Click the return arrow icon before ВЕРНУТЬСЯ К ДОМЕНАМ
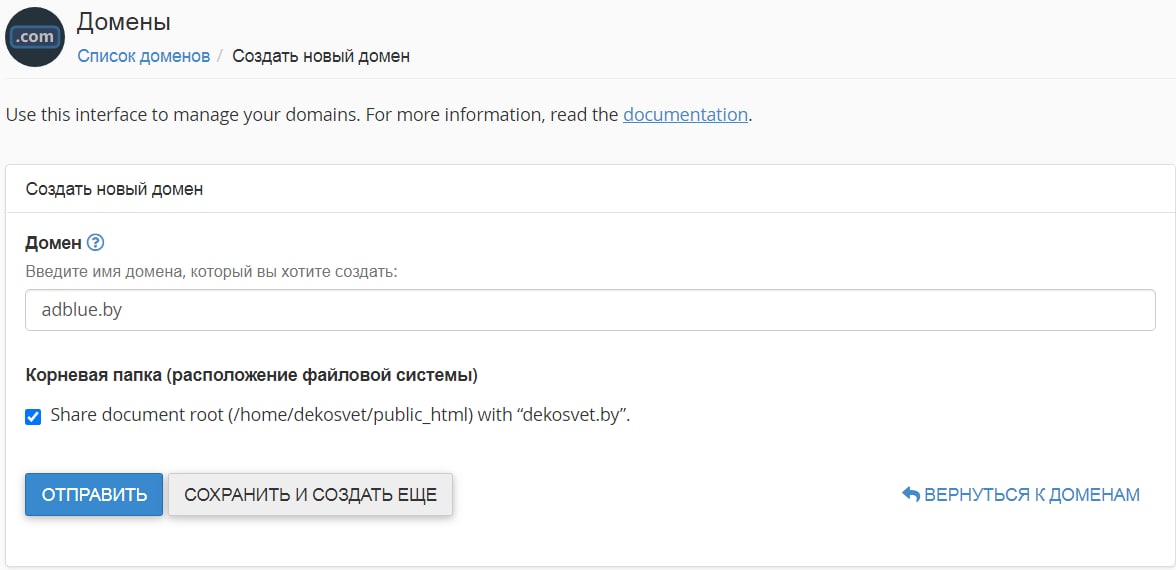Viewport: 1176px width, 570px height. pos(910,494)
